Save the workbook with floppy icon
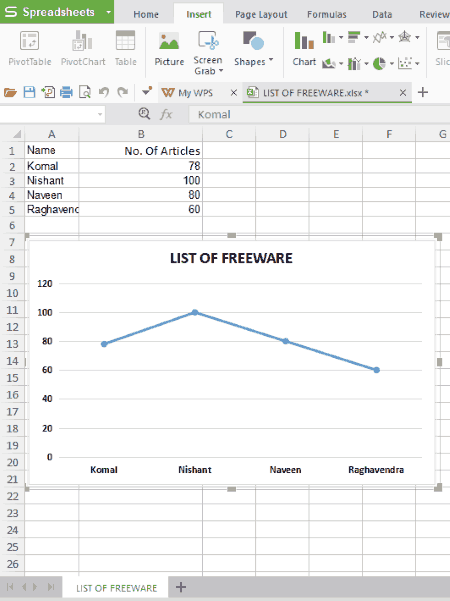 (29, 92)
